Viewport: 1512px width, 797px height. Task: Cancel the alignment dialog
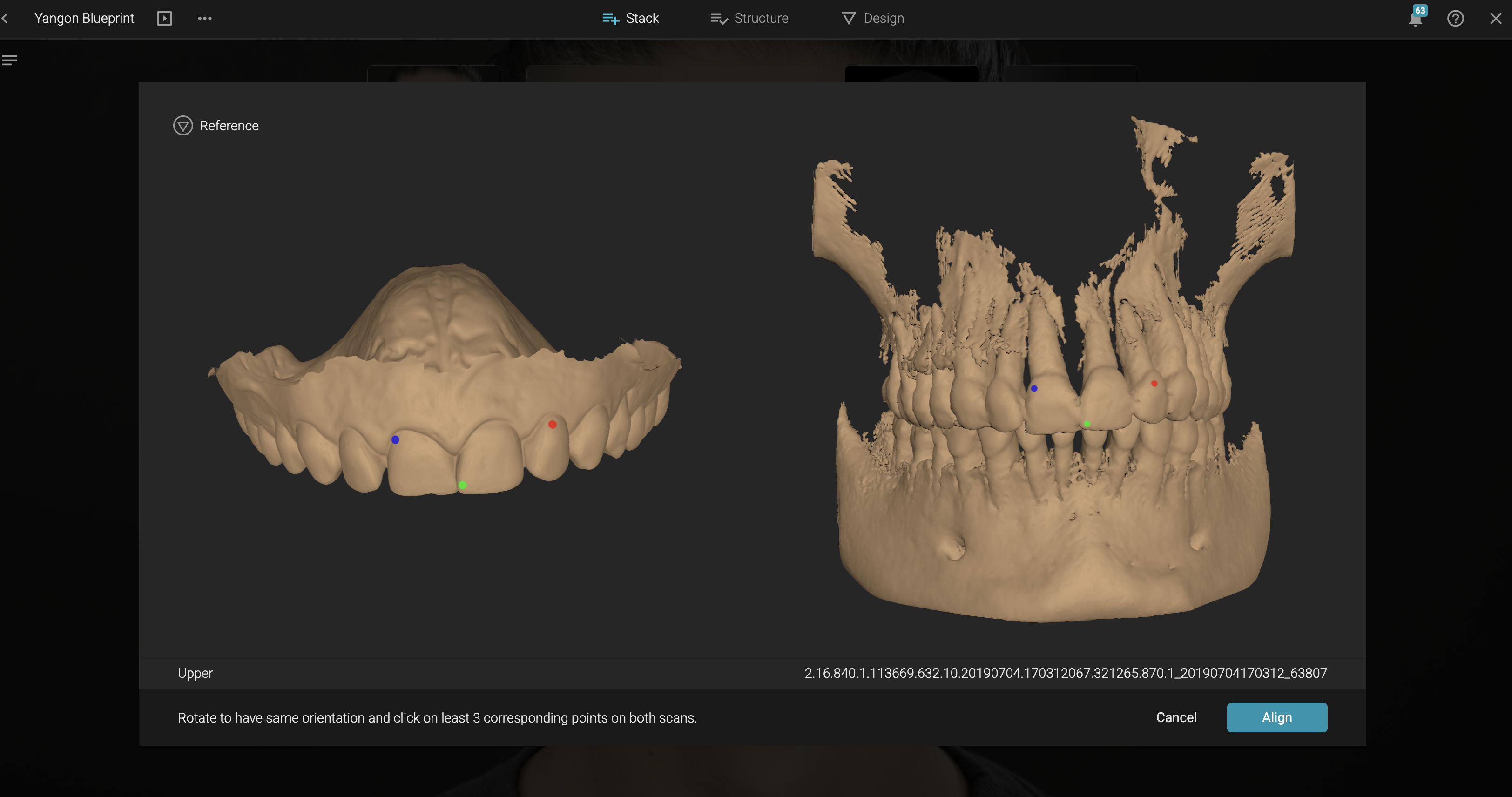(1176, 717)
